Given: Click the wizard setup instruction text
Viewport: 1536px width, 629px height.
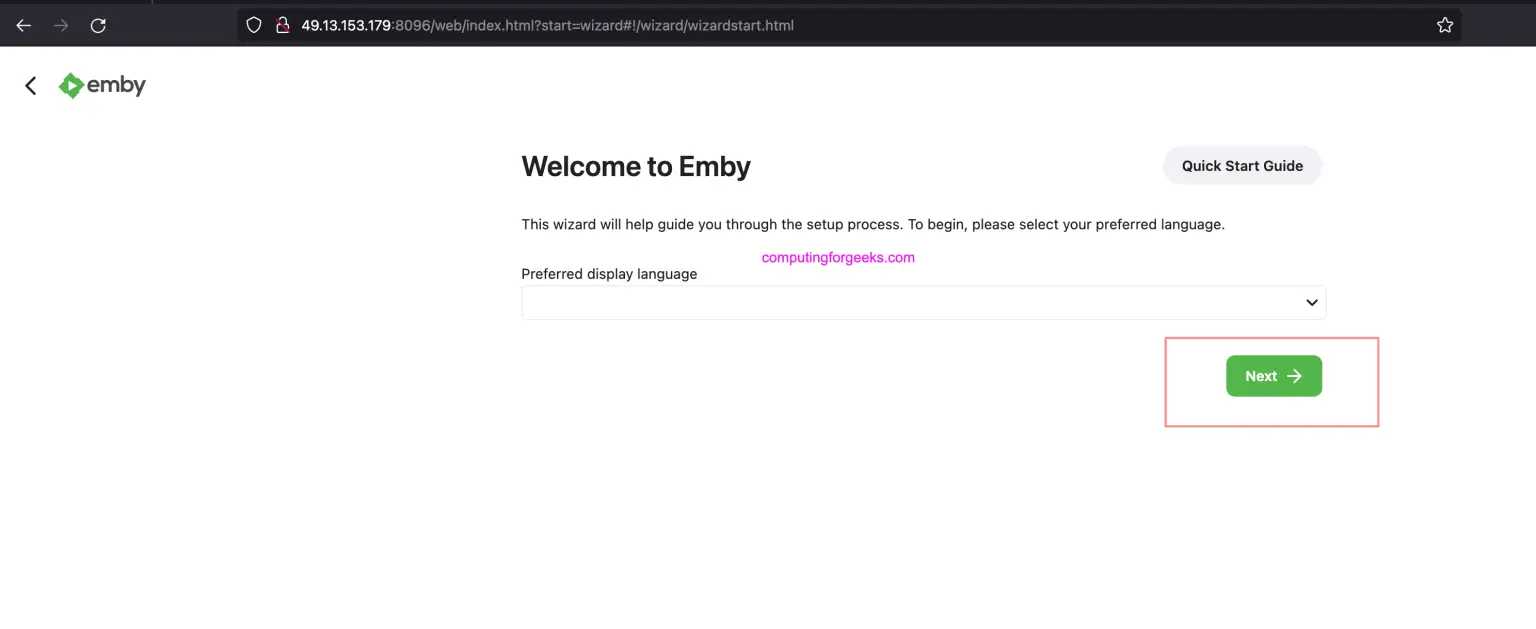Looking at the screenshot, I should [873, 224].
